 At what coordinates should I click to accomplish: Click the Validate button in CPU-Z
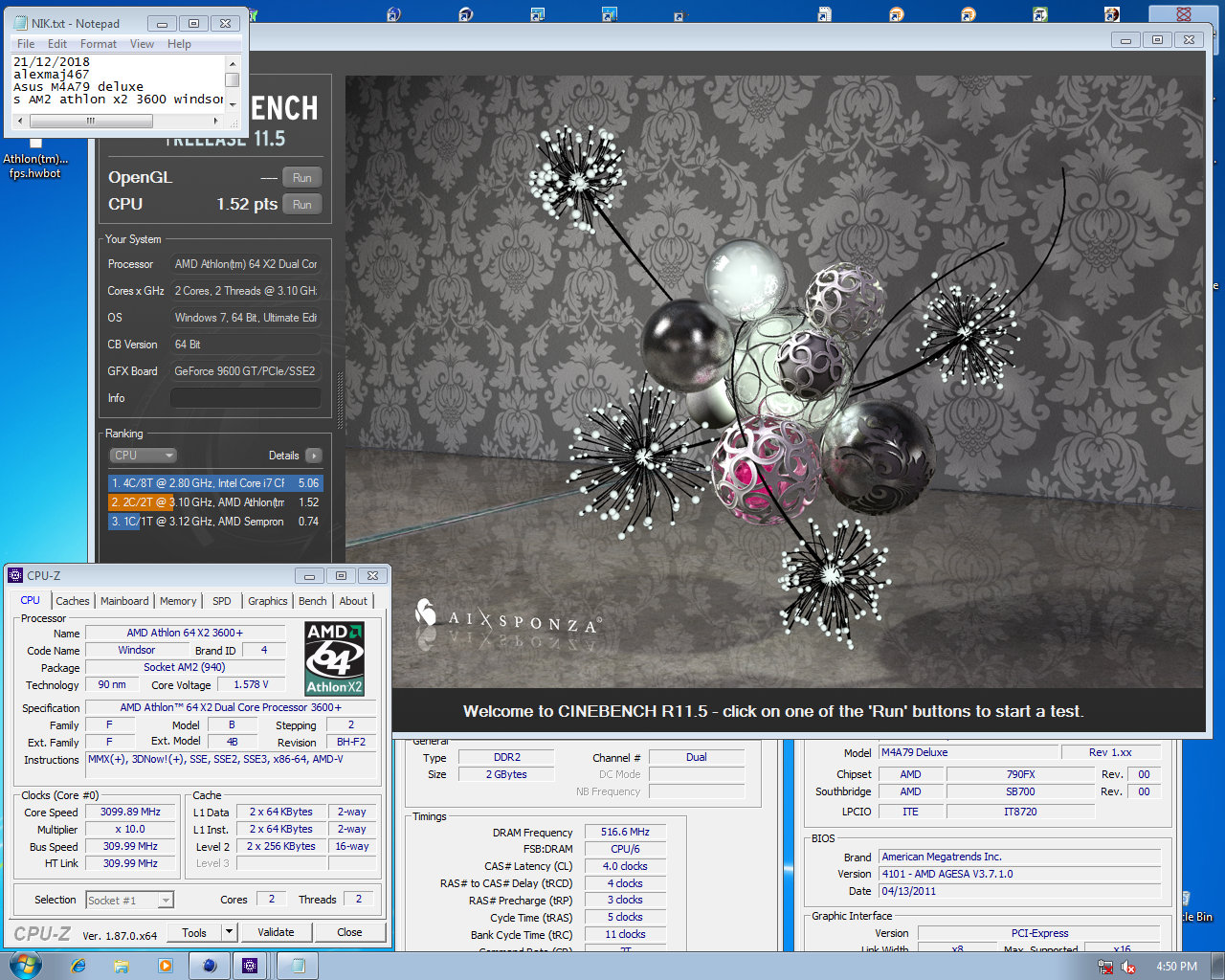277,932
